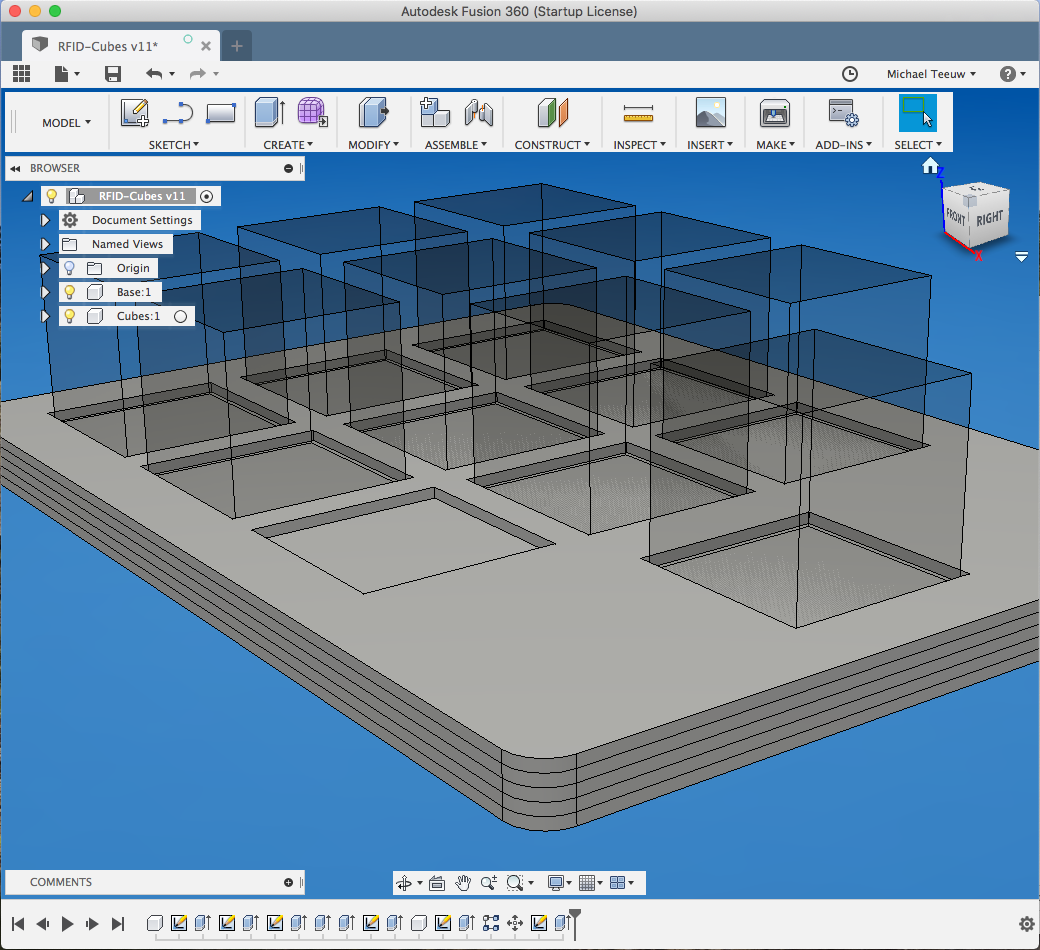The width and height of the screenshot is (1040, 950).
Task: Click the save icon in the top bar
Action: [113, 74]
